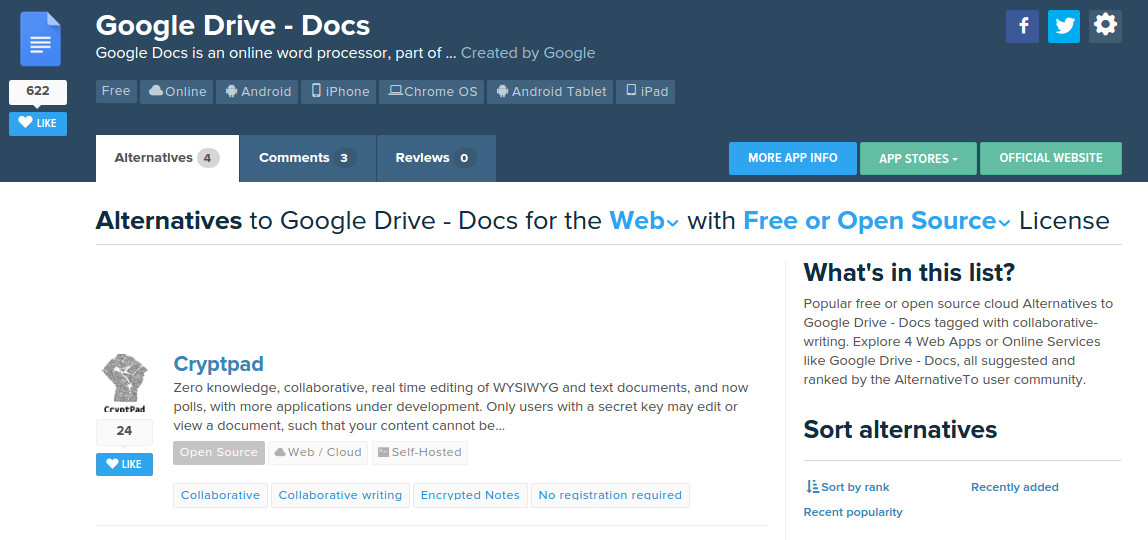Open the settings gear icon
Viewport: 1148px width, 540px height.
click(x=1105, y=26)
